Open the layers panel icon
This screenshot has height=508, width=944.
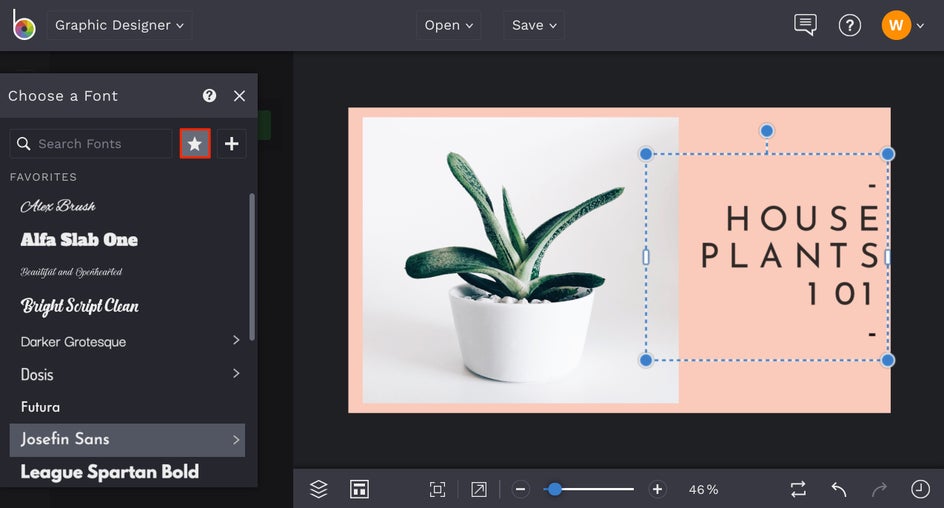pos(319,489)
